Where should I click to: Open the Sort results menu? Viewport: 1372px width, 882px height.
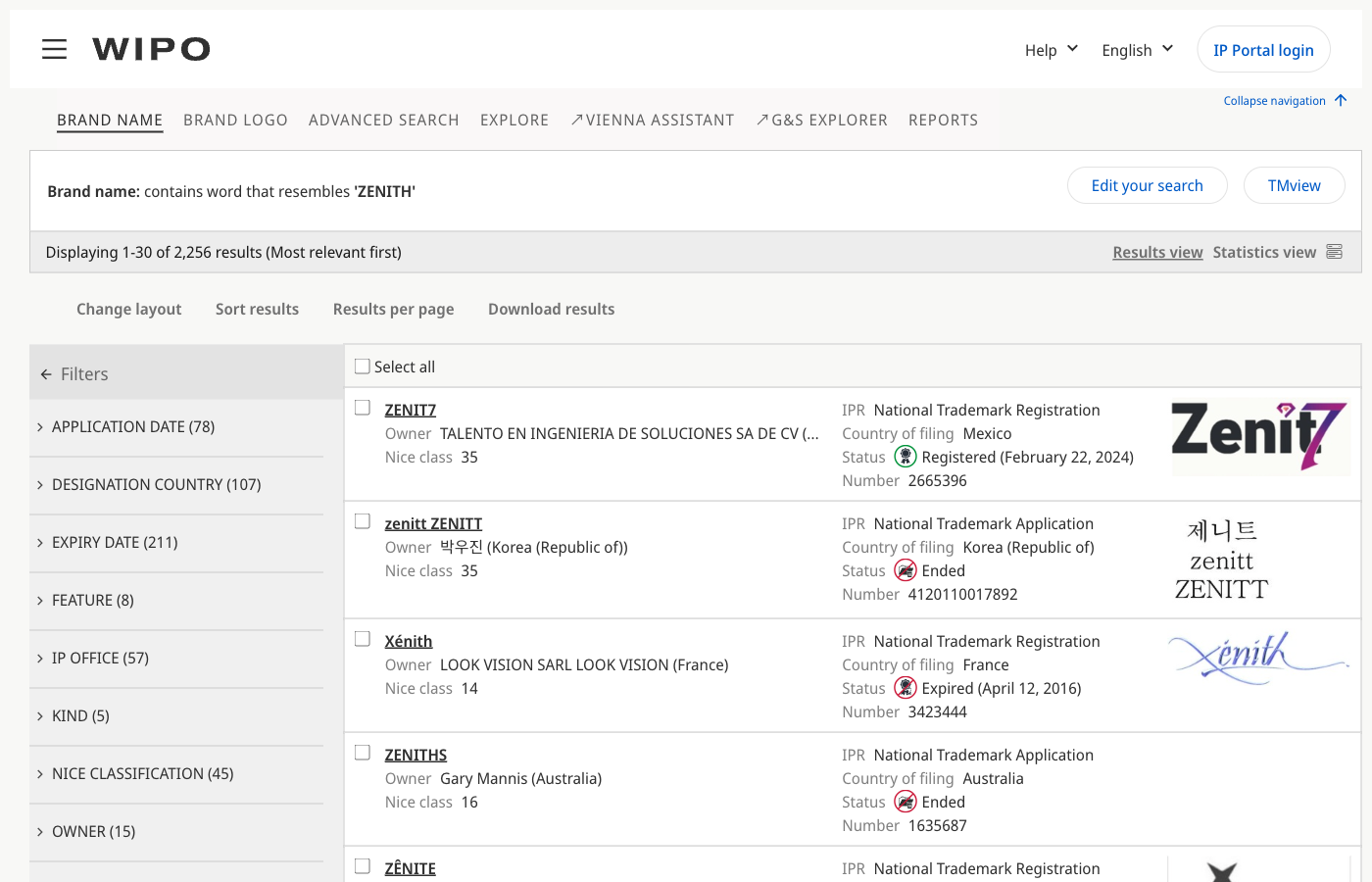click(257, 309)
